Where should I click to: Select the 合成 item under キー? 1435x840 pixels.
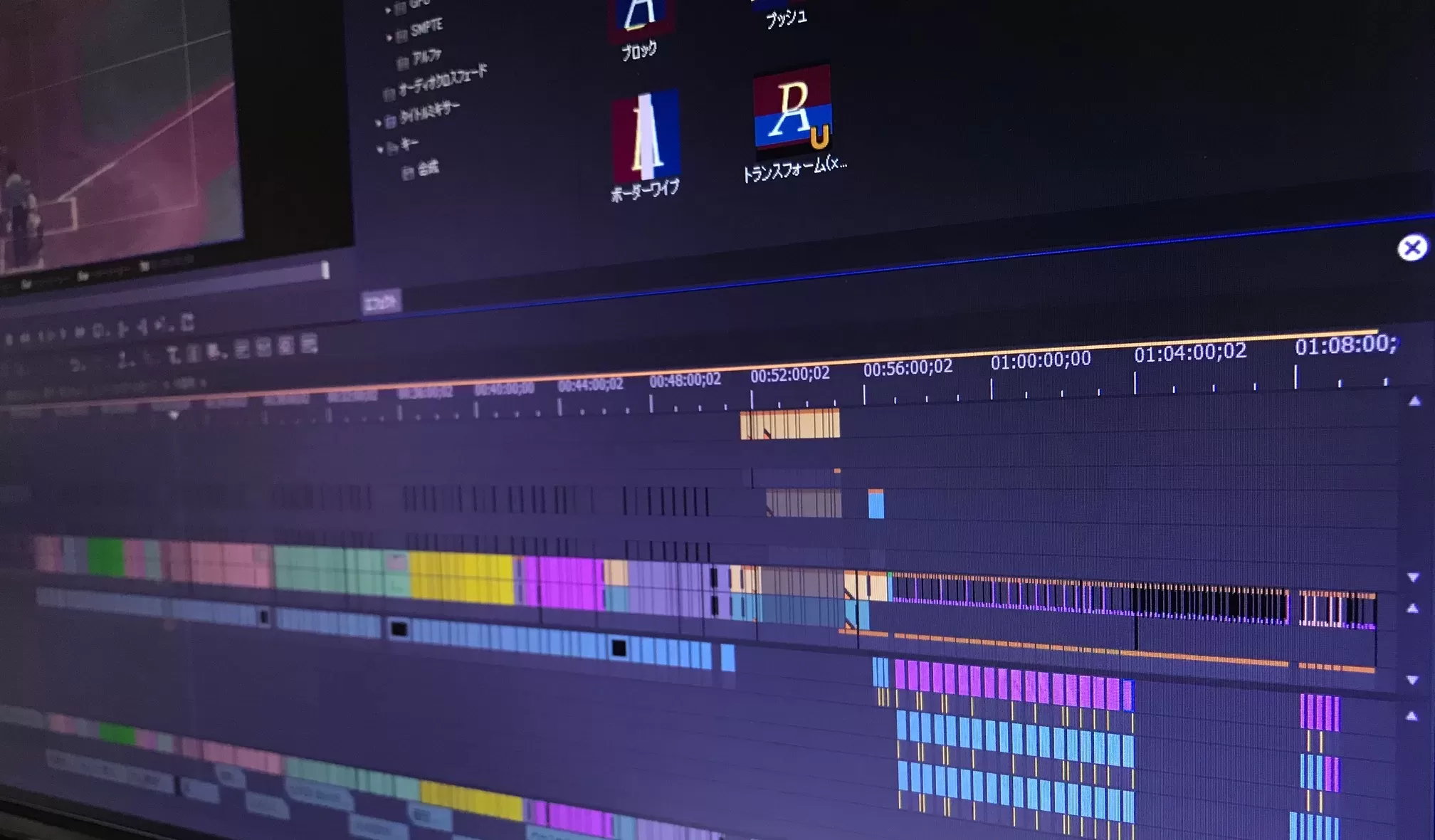coord(428,169)
